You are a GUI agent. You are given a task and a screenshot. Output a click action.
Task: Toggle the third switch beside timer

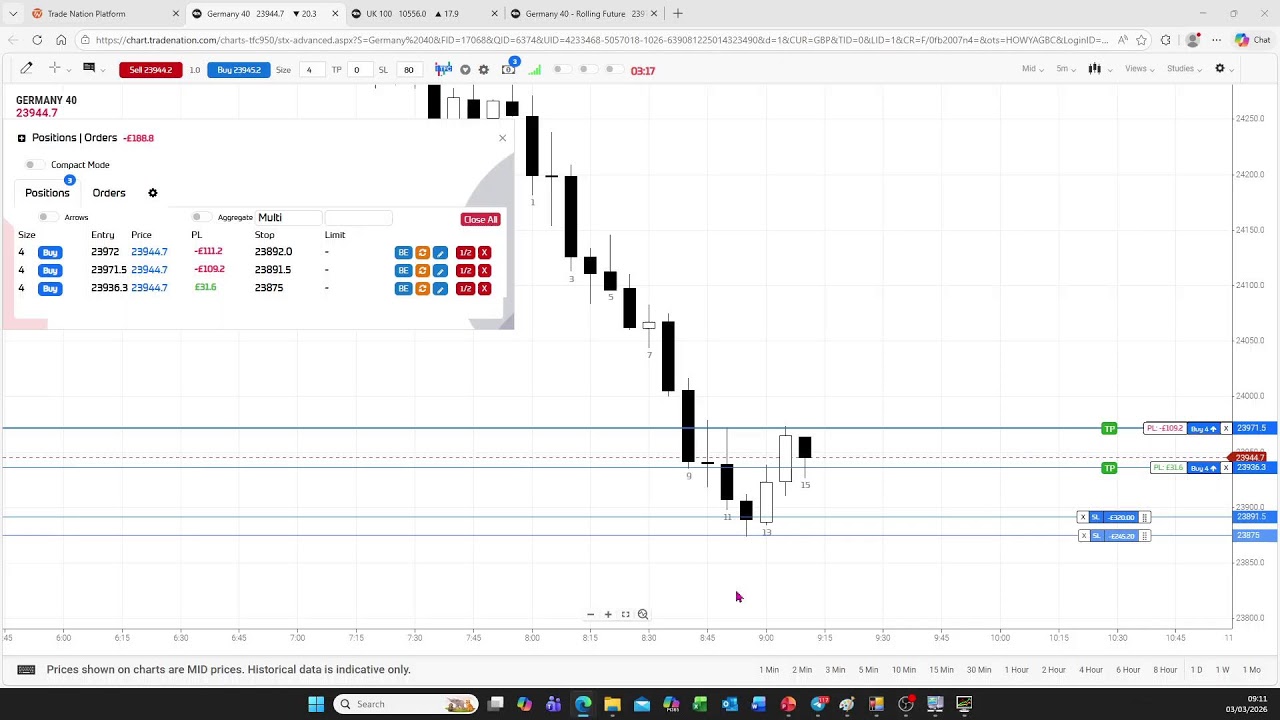pyautogui.click(x=614, y=70)
